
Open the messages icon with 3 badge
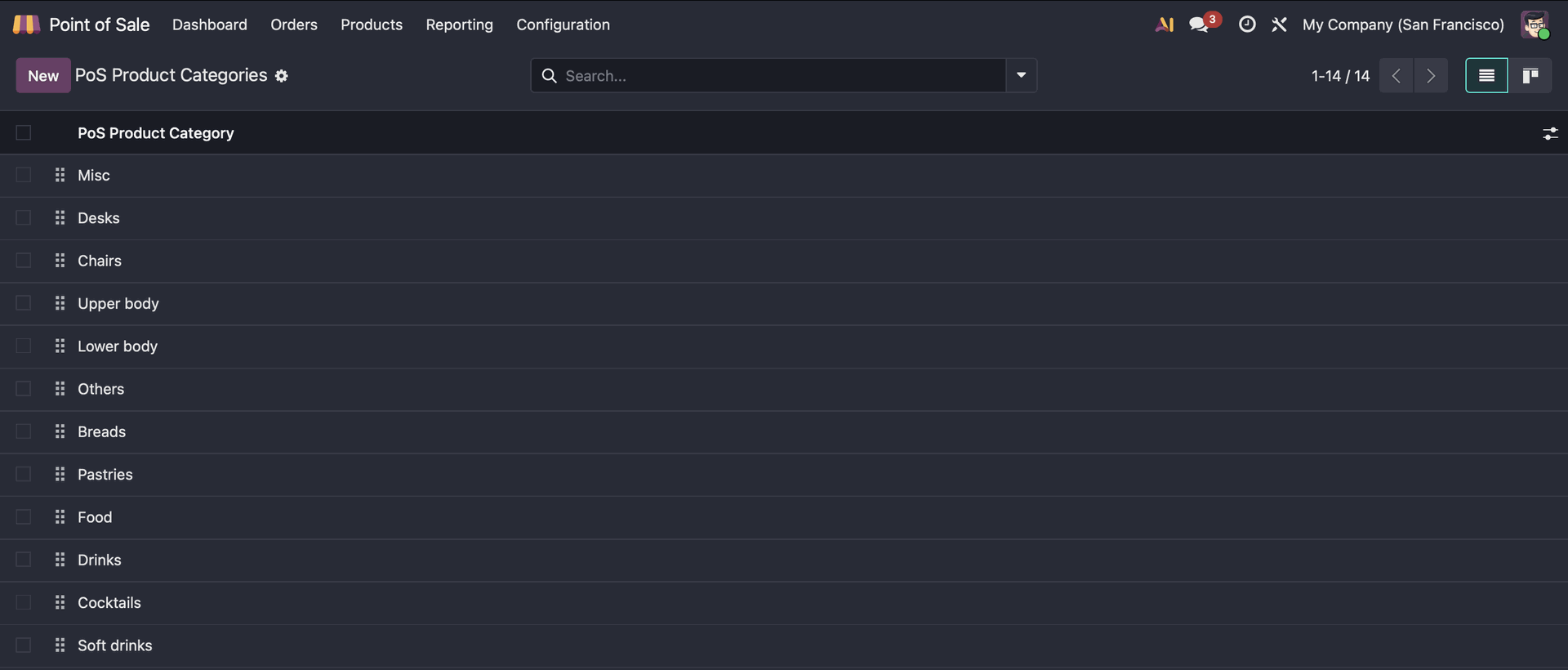click(1200, 25)
